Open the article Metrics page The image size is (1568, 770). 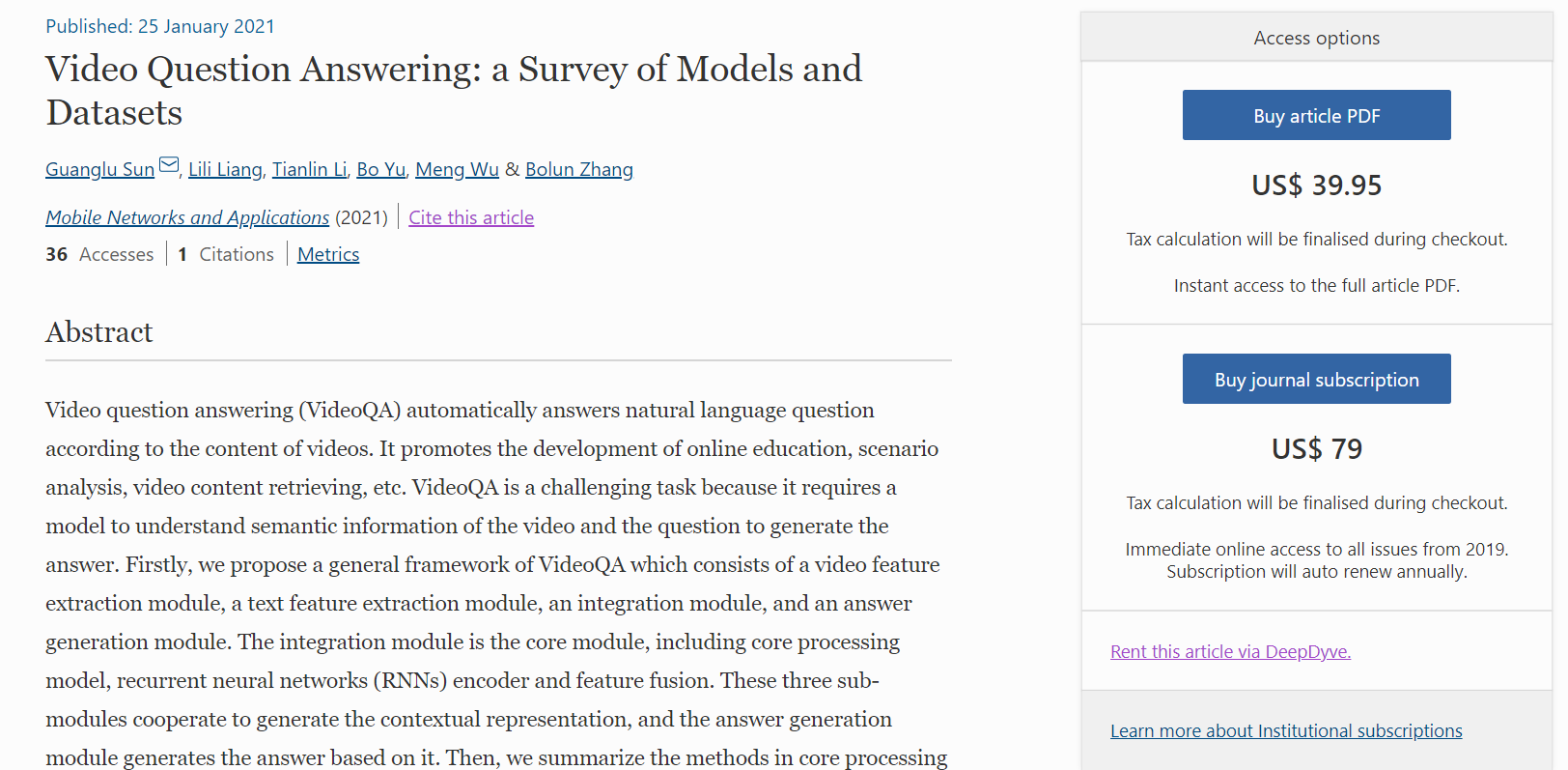(327, 254)
